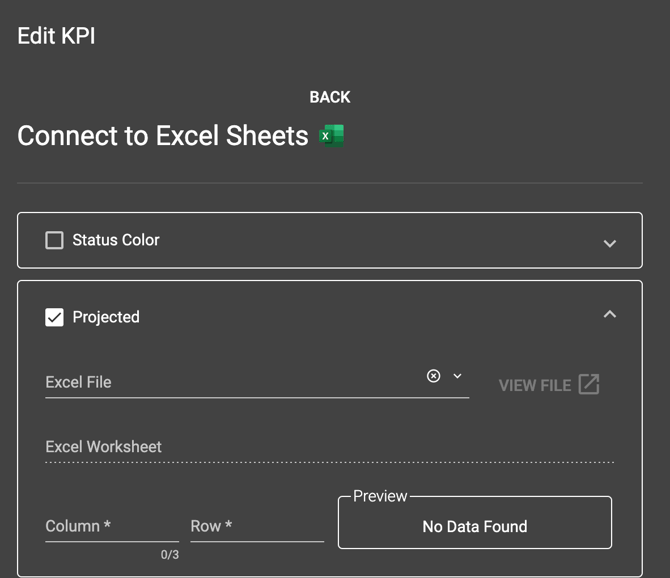Click the Status Color label text
This screenshot has width=670, height=578.
[x=116, y=240]
